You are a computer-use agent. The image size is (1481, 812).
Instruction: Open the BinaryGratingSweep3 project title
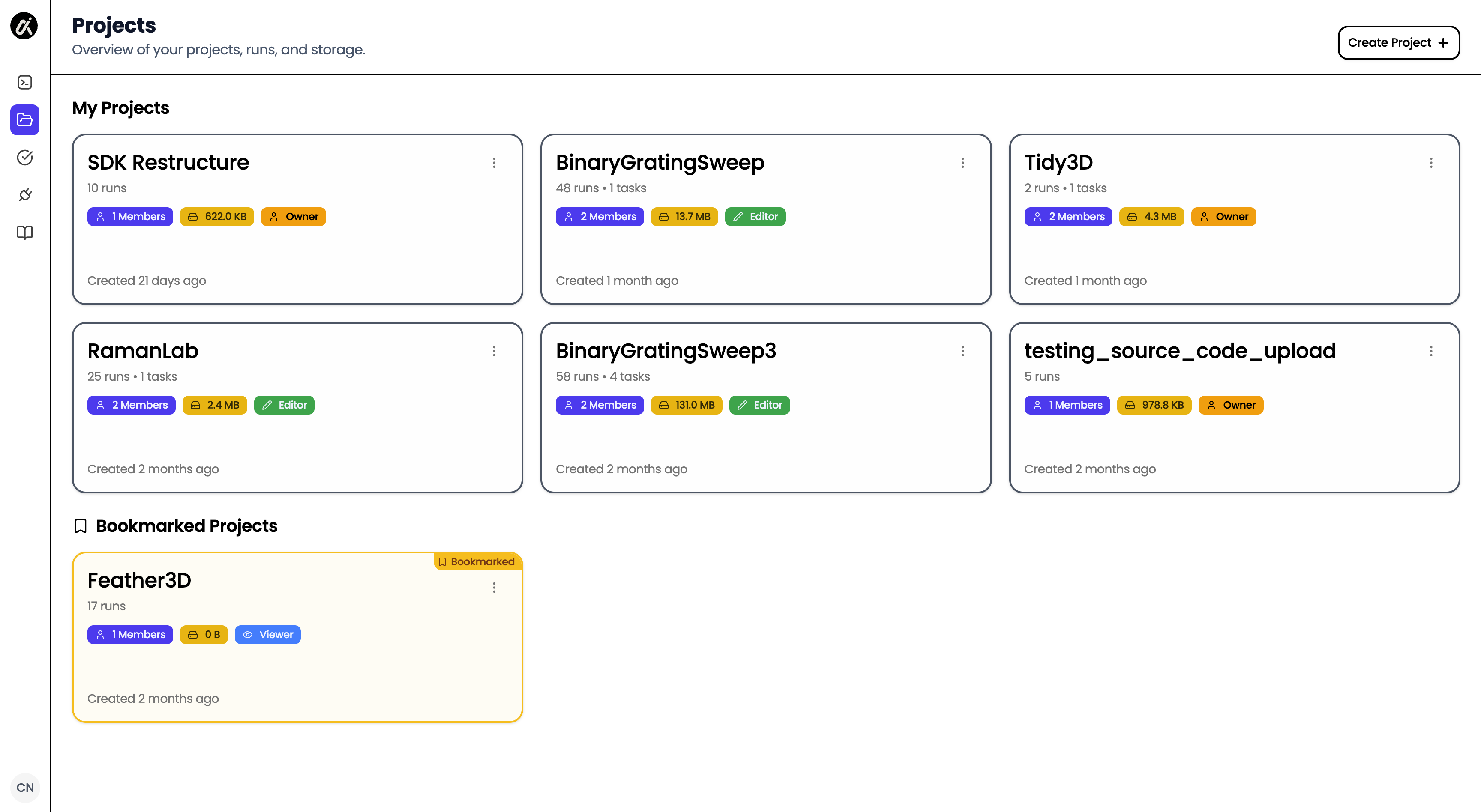[665, 351]
